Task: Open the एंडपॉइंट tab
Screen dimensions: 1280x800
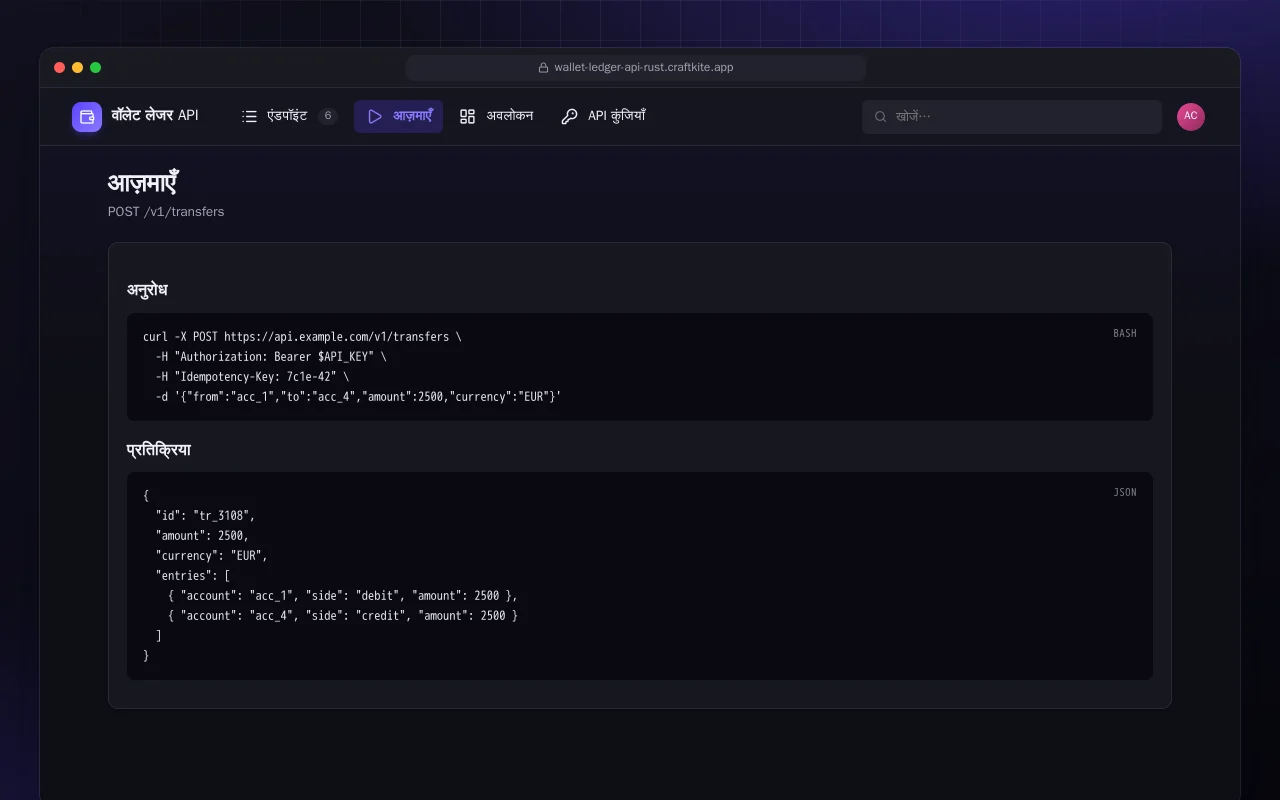Action: 290,117
